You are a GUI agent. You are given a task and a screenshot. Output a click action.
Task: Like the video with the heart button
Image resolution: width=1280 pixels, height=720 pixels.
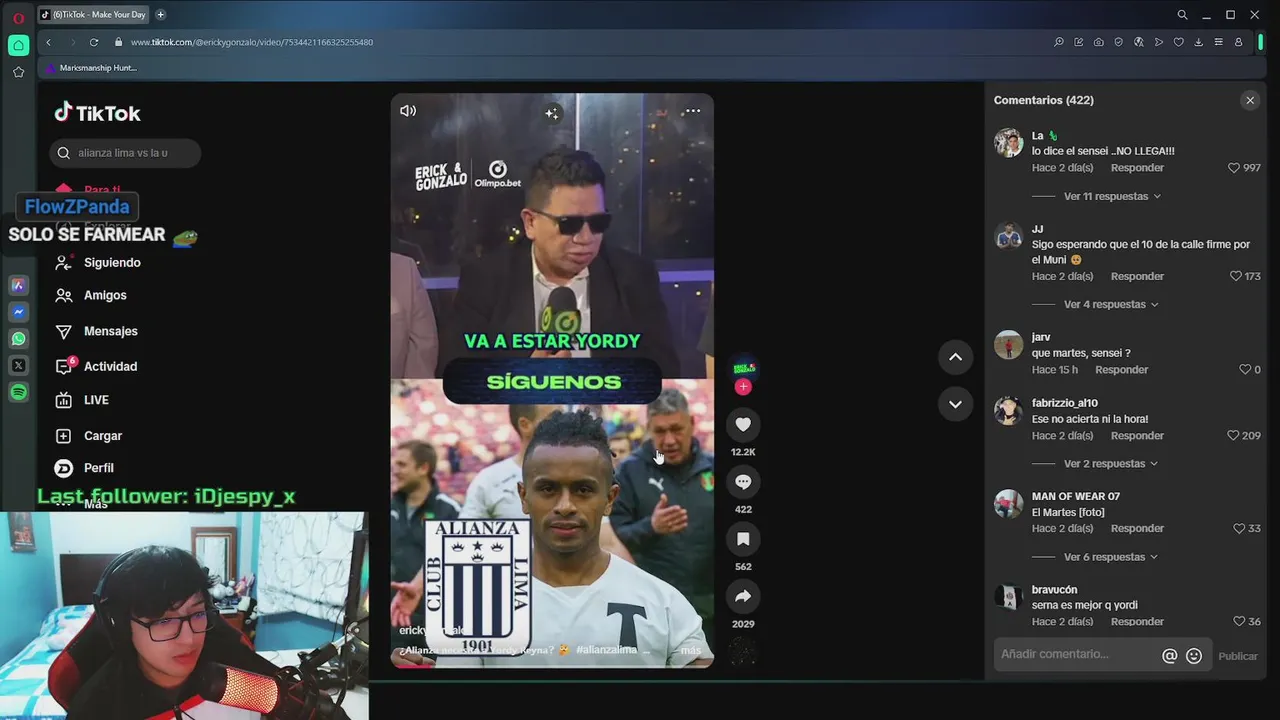[x=743, y=425]
